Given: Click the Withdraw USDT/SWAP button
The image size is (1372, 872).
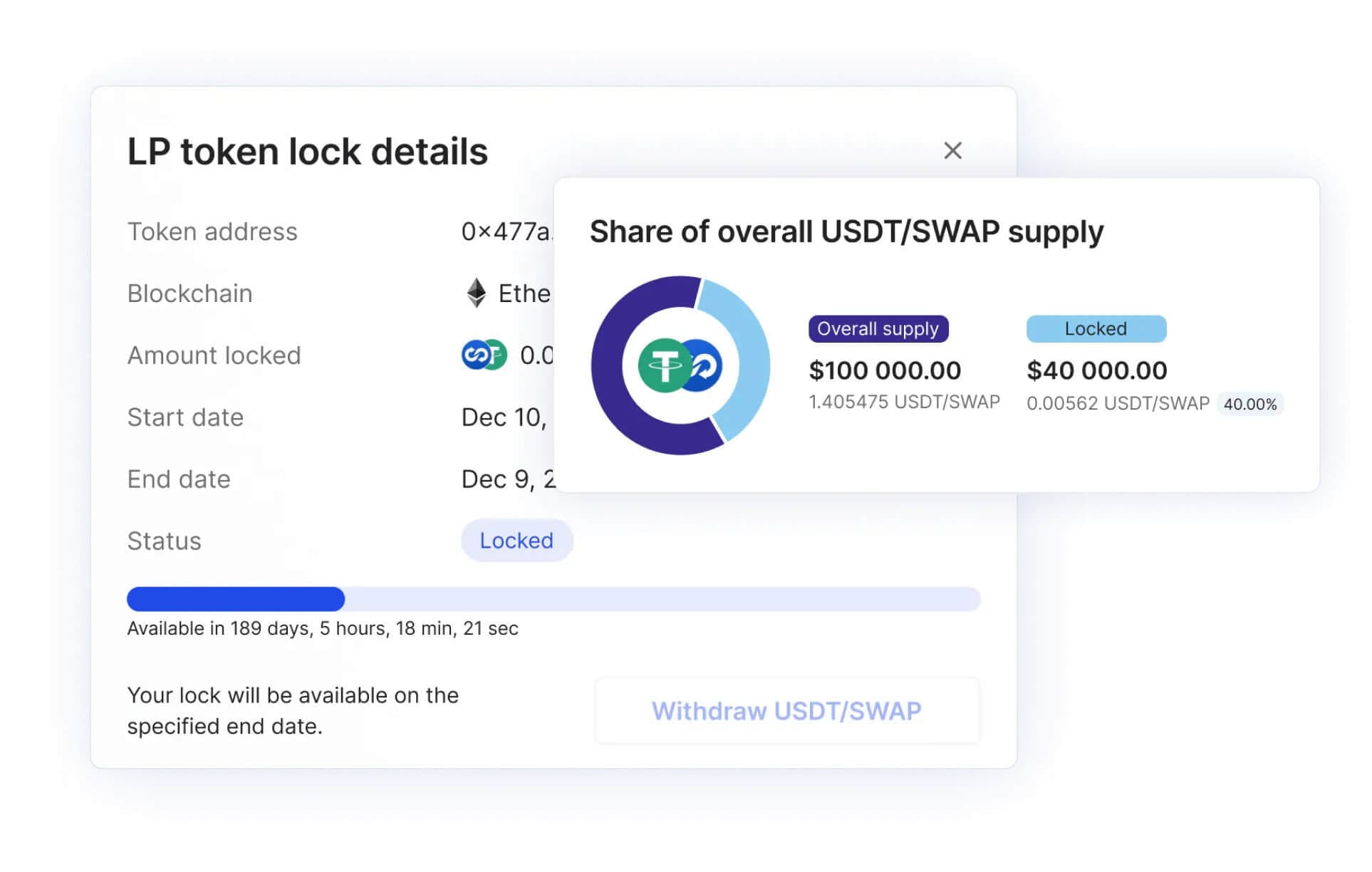Looking at the screenshot, I should [787, 710].
